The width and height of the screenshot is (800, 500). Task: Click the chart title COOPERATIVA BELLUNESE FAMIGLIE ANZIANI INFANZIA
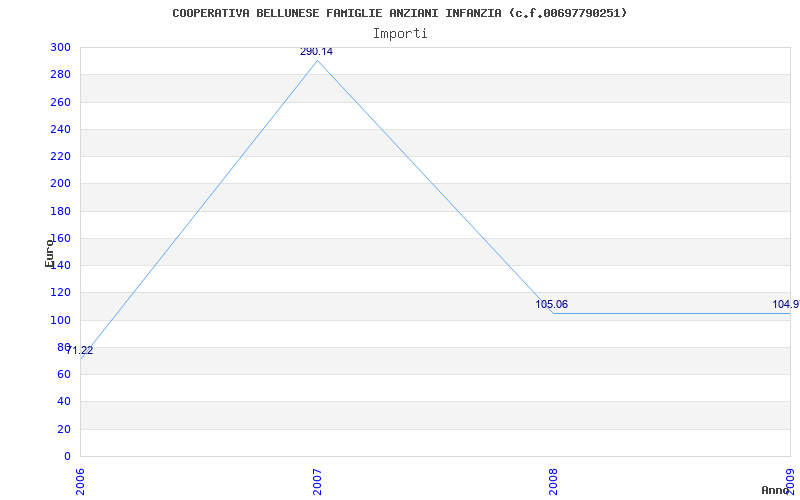(x=399, y=13)
